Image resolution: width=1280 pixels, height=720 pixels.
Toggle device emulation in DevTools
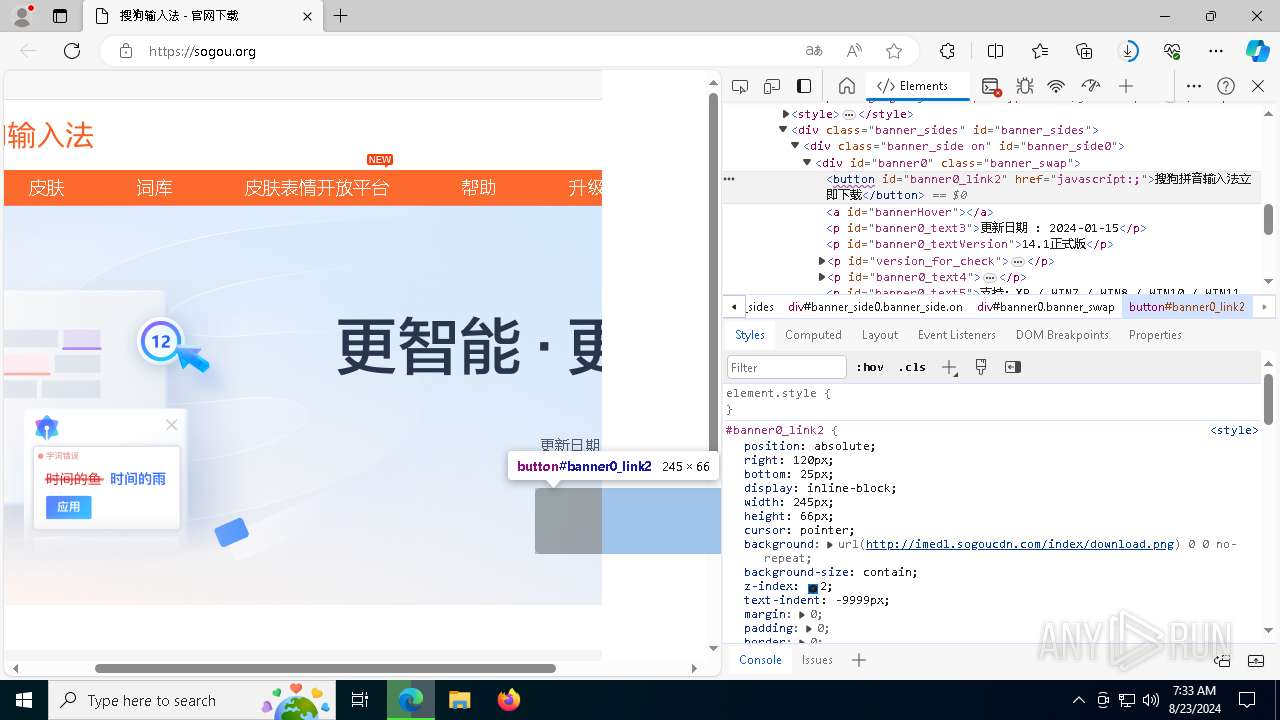pyautogui.click(x=772, y=86)
